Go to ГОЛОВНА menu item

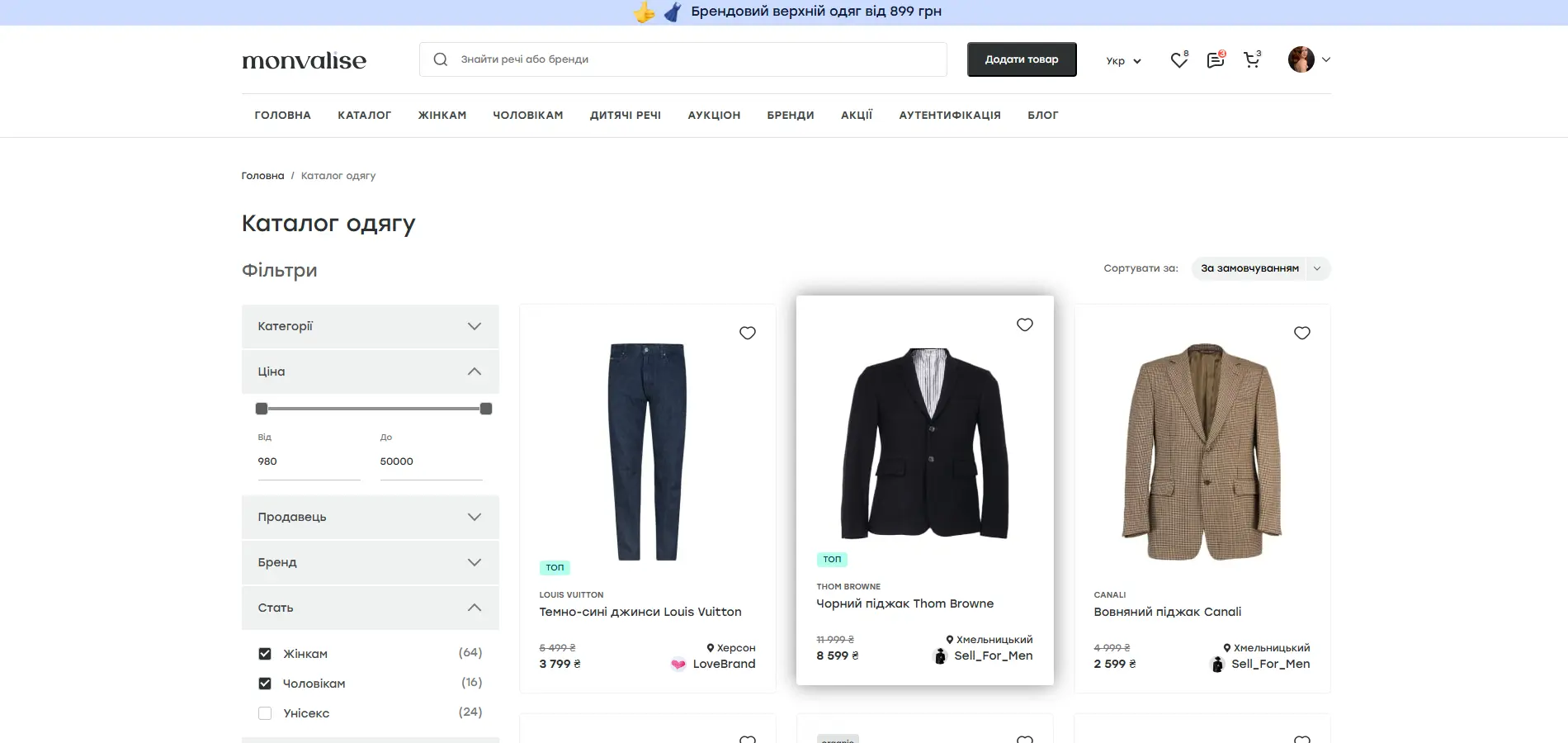[x=283, y=116]
